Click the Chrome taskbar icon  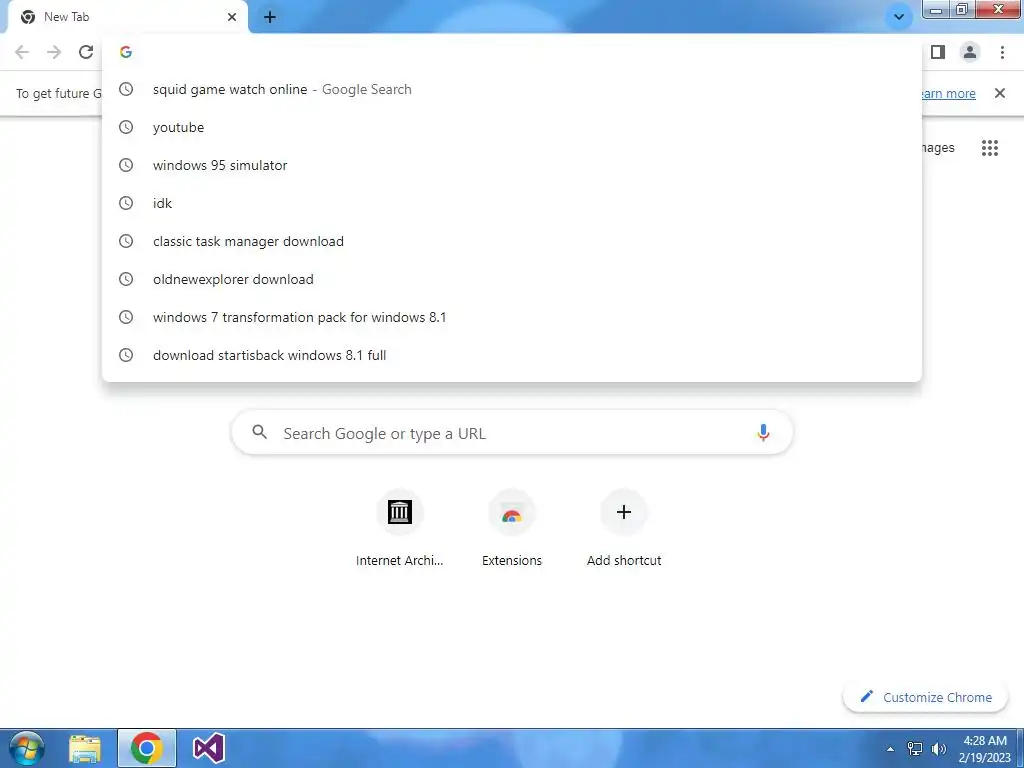pyautogui.click(x=147, y=748)
